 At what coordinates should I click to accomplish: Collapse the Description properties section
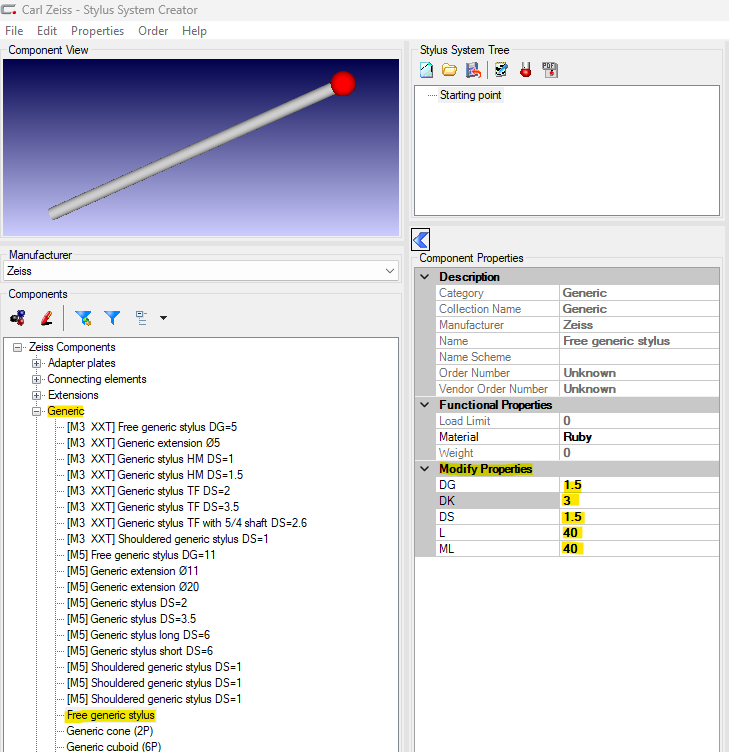pyautogui.click(x=424, y=277)
